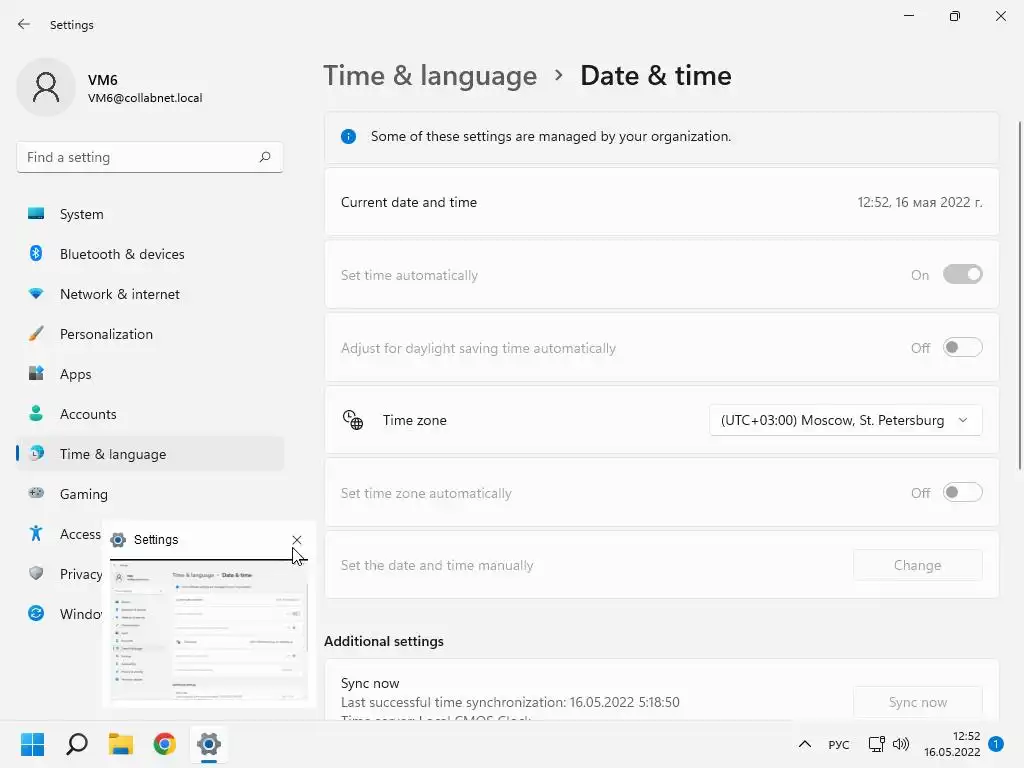Open the taskbar clock 12:52 16.05.2022
The image size is (1024, 768).
(x=952, y=744)
